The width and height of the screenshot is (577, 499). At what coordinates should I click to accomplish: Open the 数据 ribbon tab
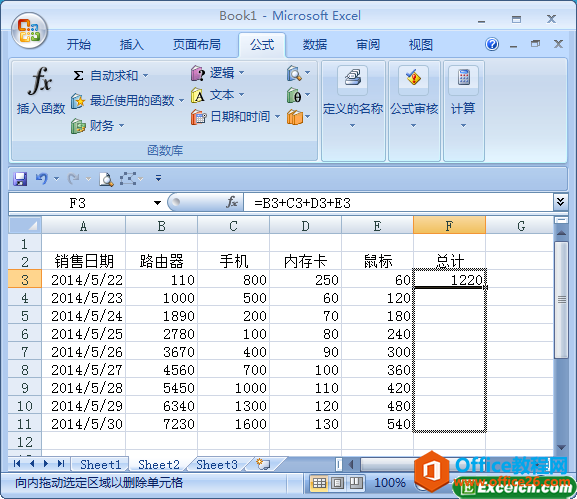coord(315,45)
